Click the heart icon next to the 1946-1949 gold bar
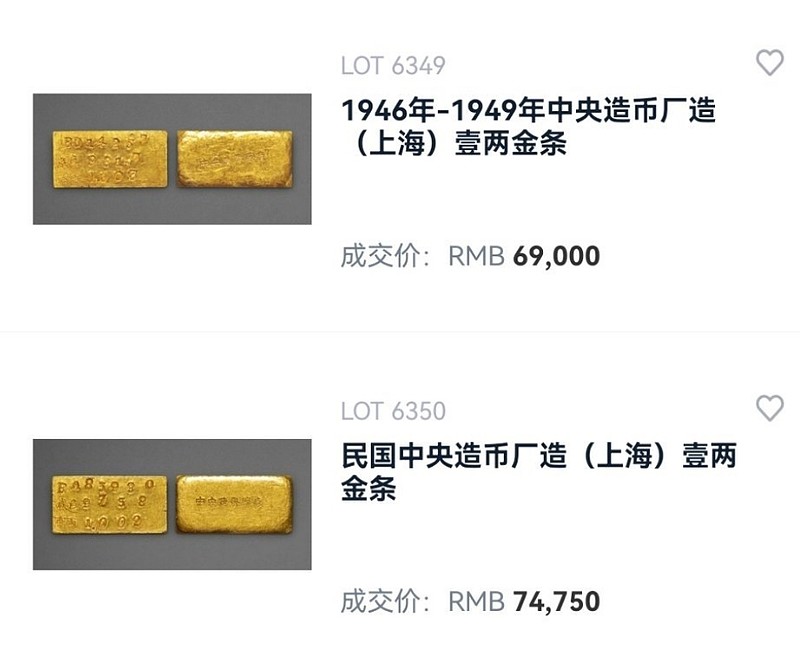 pyautogui.click(x=769, y=63)
